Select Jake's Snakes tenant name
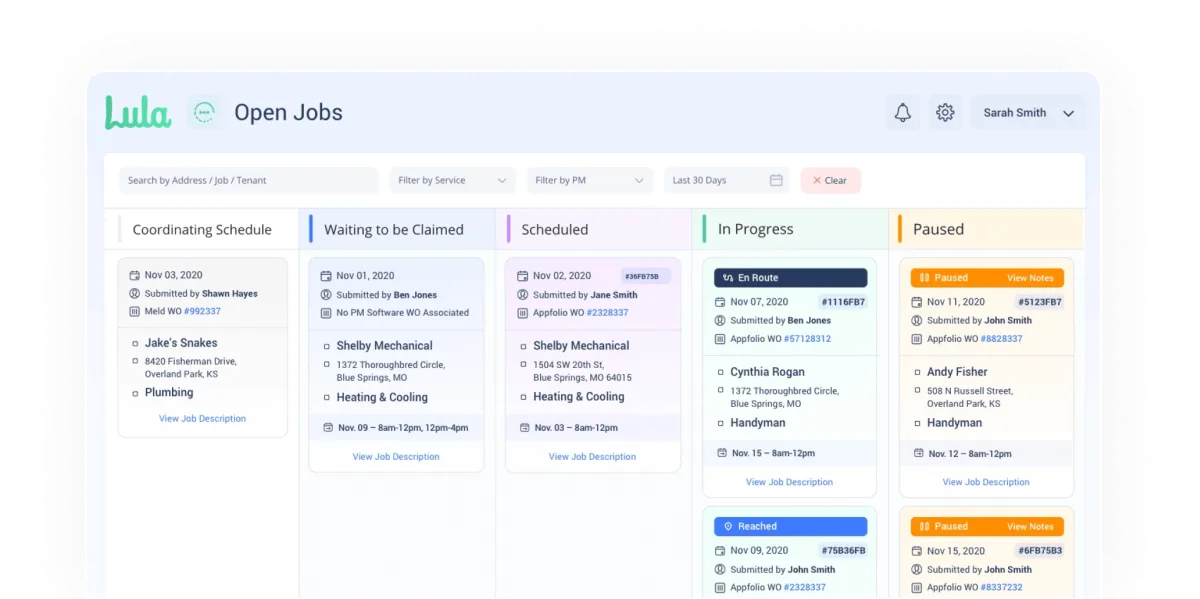Screen dimensions: 1200x599 coord(181,343)
